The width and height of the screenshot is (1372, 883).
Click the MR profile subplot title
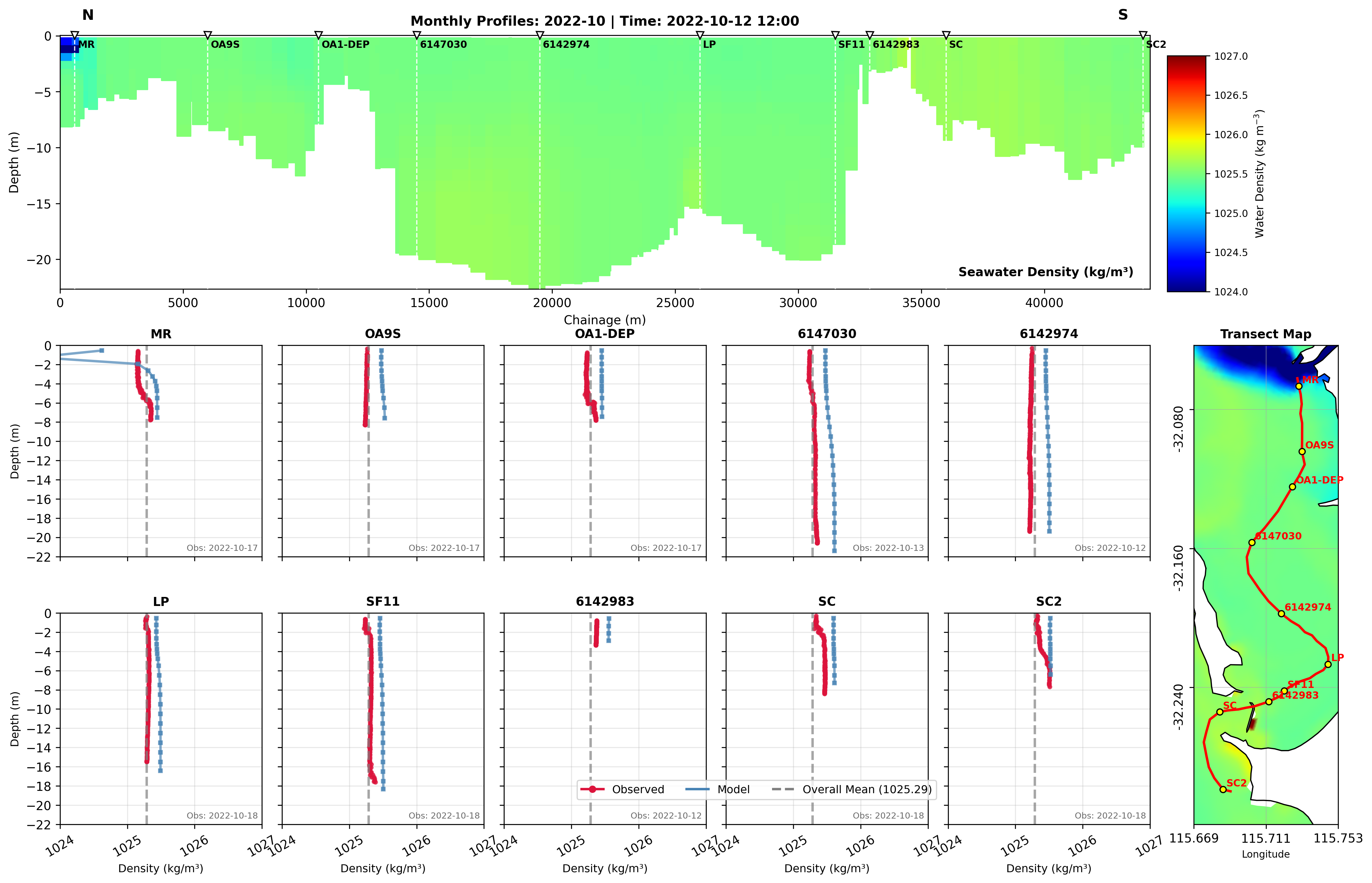[161, 334]
